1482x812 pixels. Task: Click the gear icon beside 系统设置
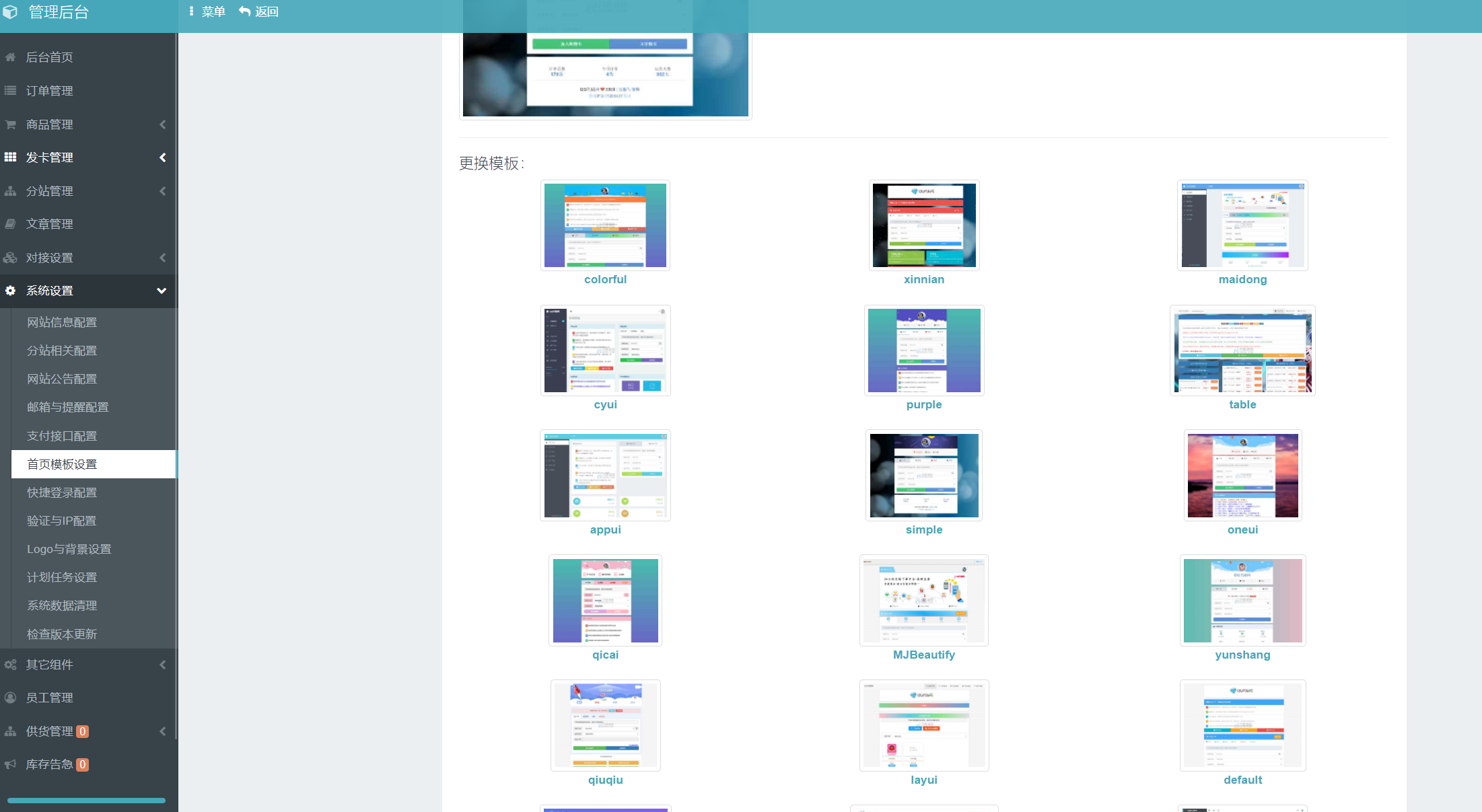(10, 291)
